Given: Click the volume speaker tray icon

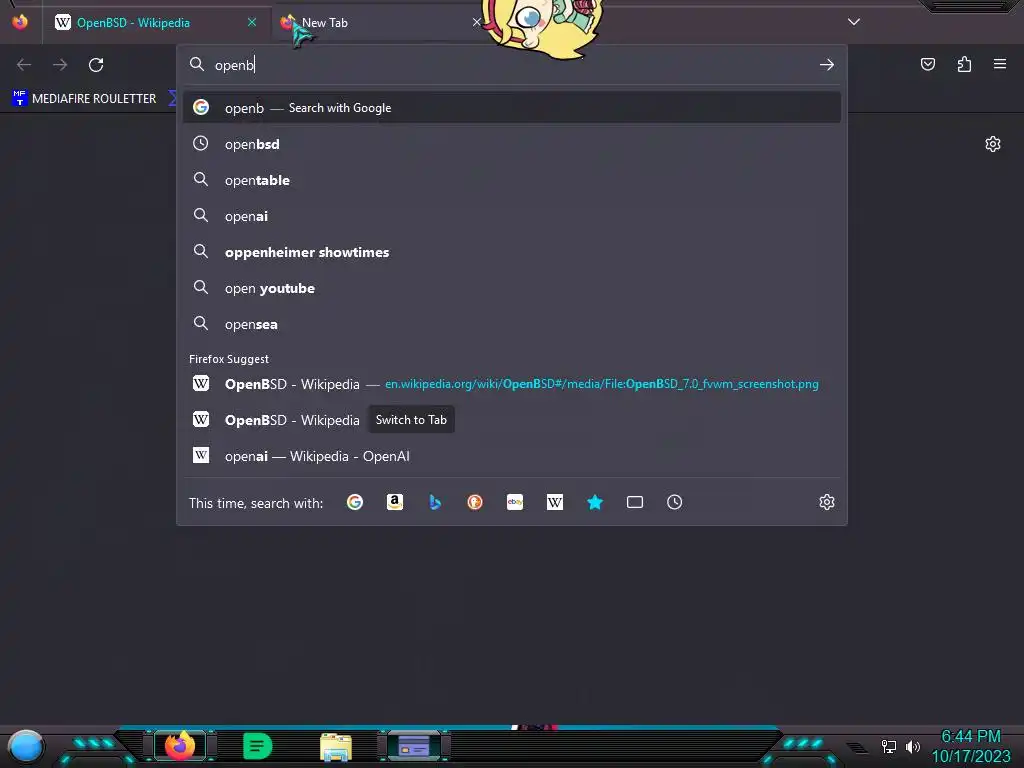Looking at the screenshot, I should (912, 746).
